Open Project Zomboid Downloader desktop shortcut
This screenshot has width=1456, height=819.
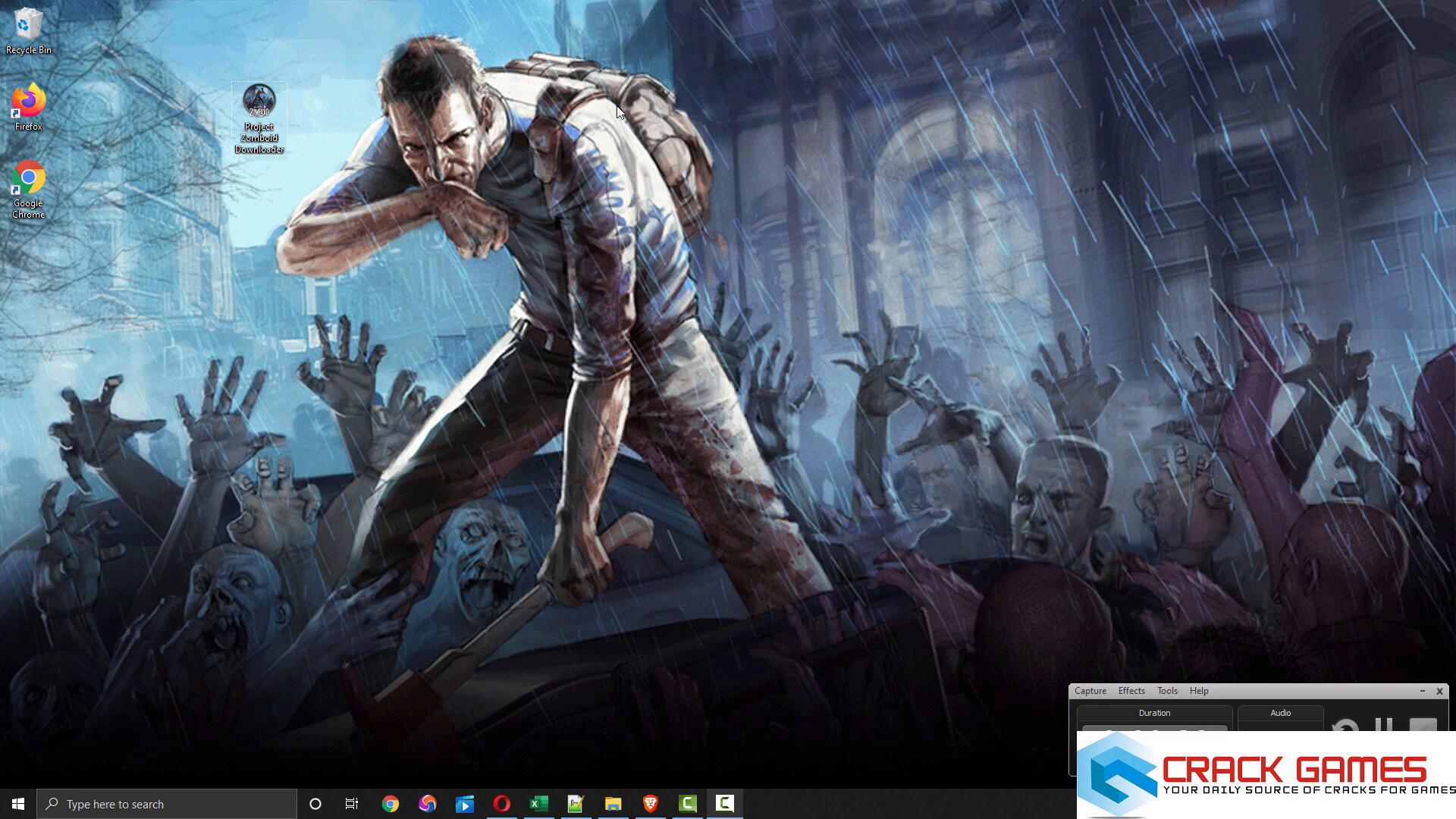(x=259, y=101)
